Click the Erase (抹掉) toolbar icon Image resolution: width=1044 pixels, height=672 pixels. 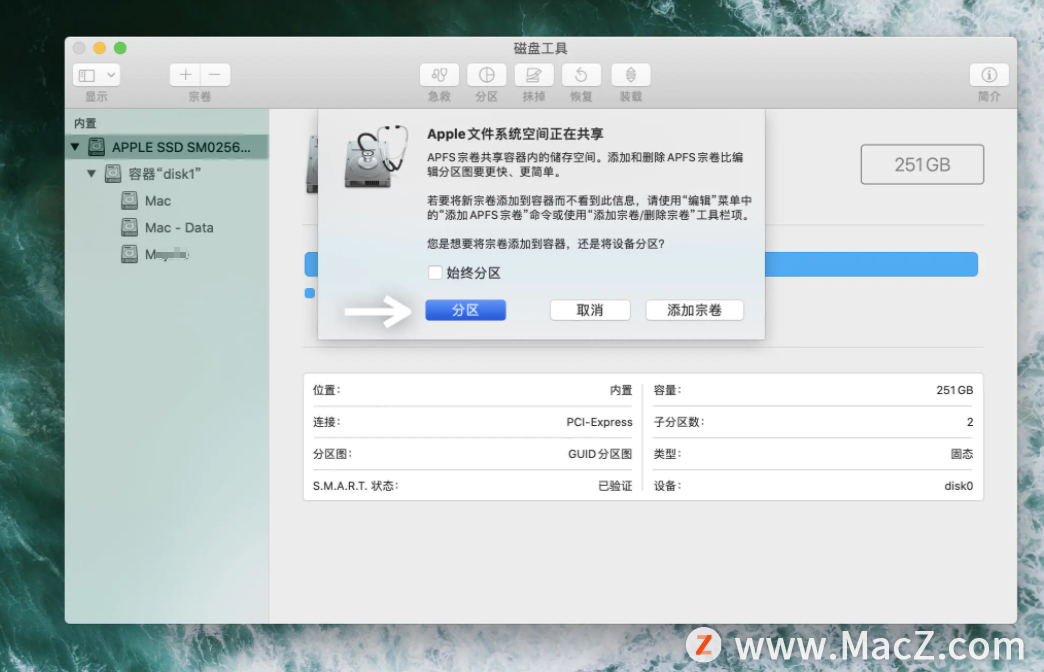click(x=534, y=75)
